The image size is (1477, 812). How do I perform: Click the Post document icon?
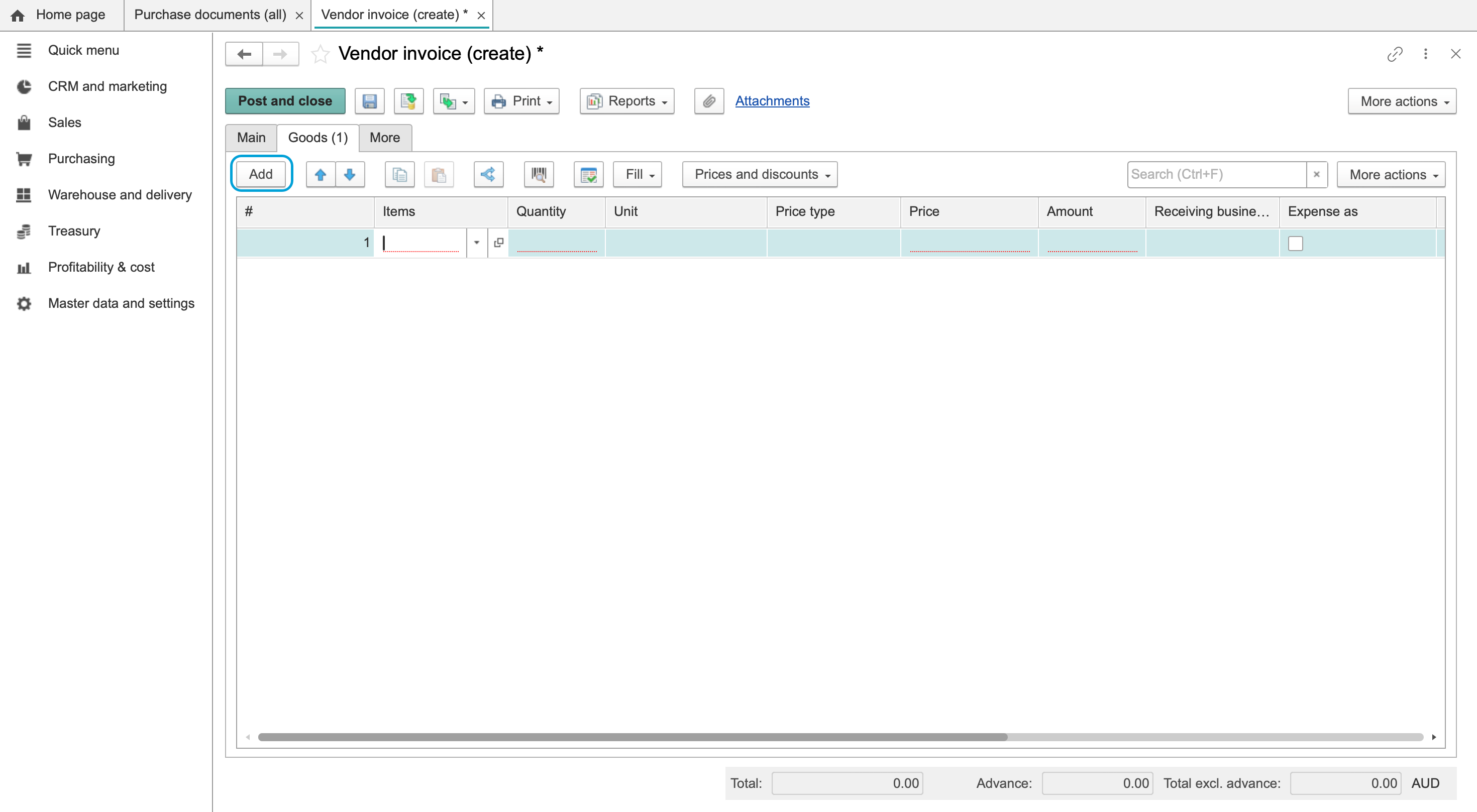click(x=409, y=101)
